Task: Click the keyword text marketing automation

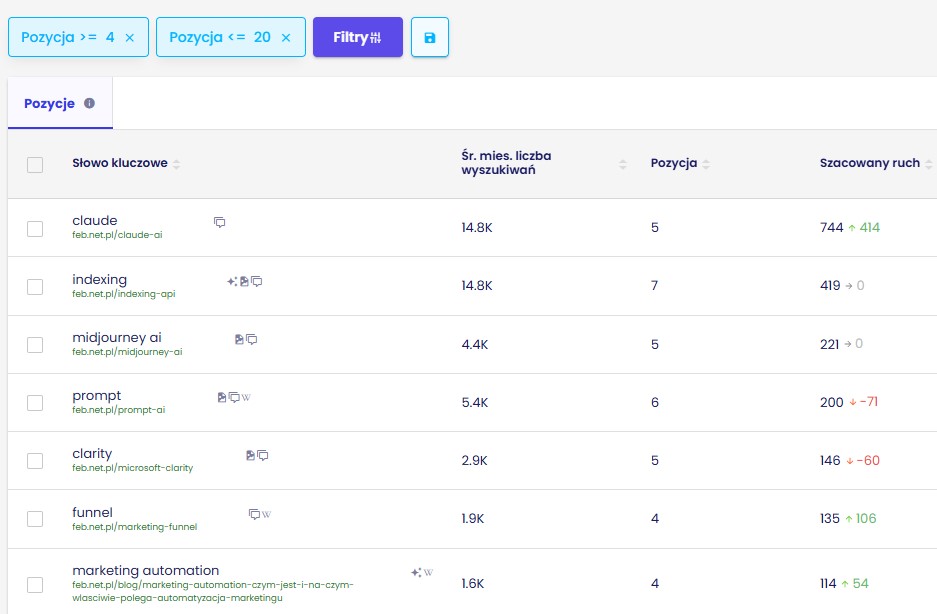Action: (145, 570)
